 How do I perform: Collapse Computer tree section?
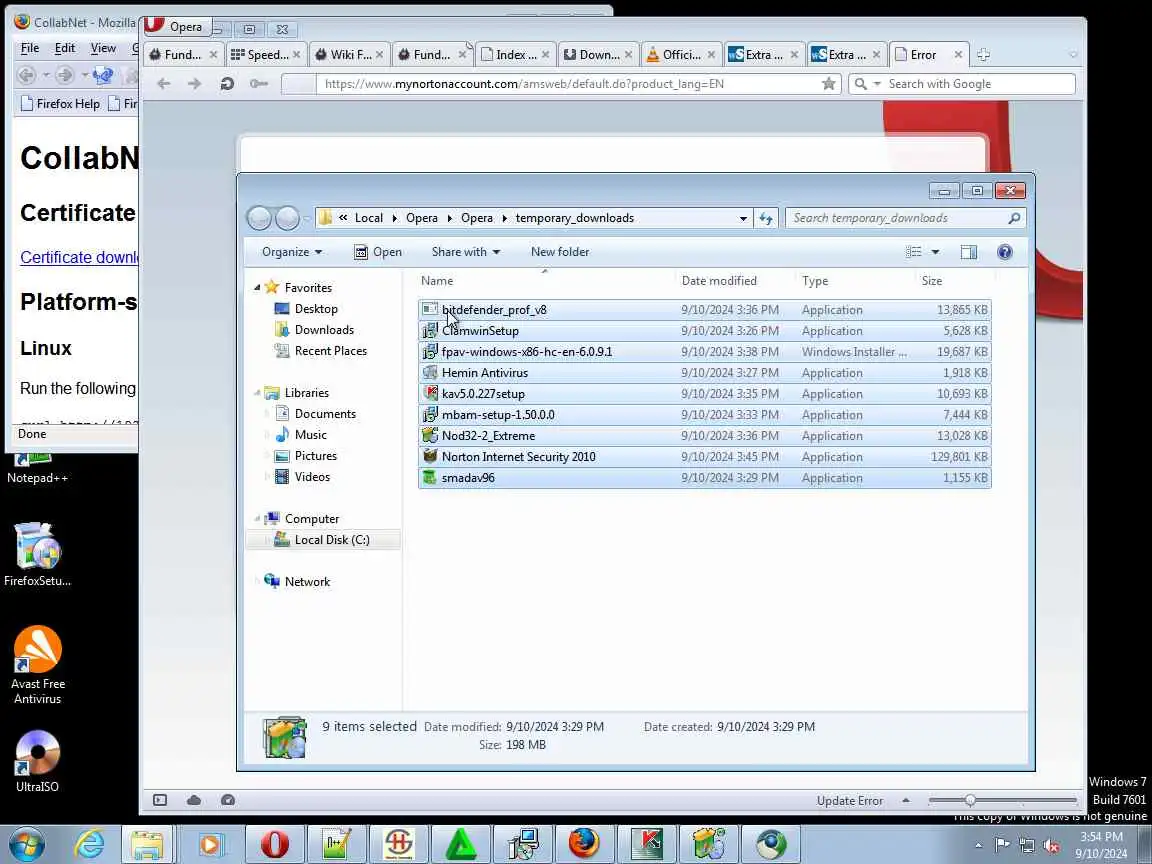[257, 519]
